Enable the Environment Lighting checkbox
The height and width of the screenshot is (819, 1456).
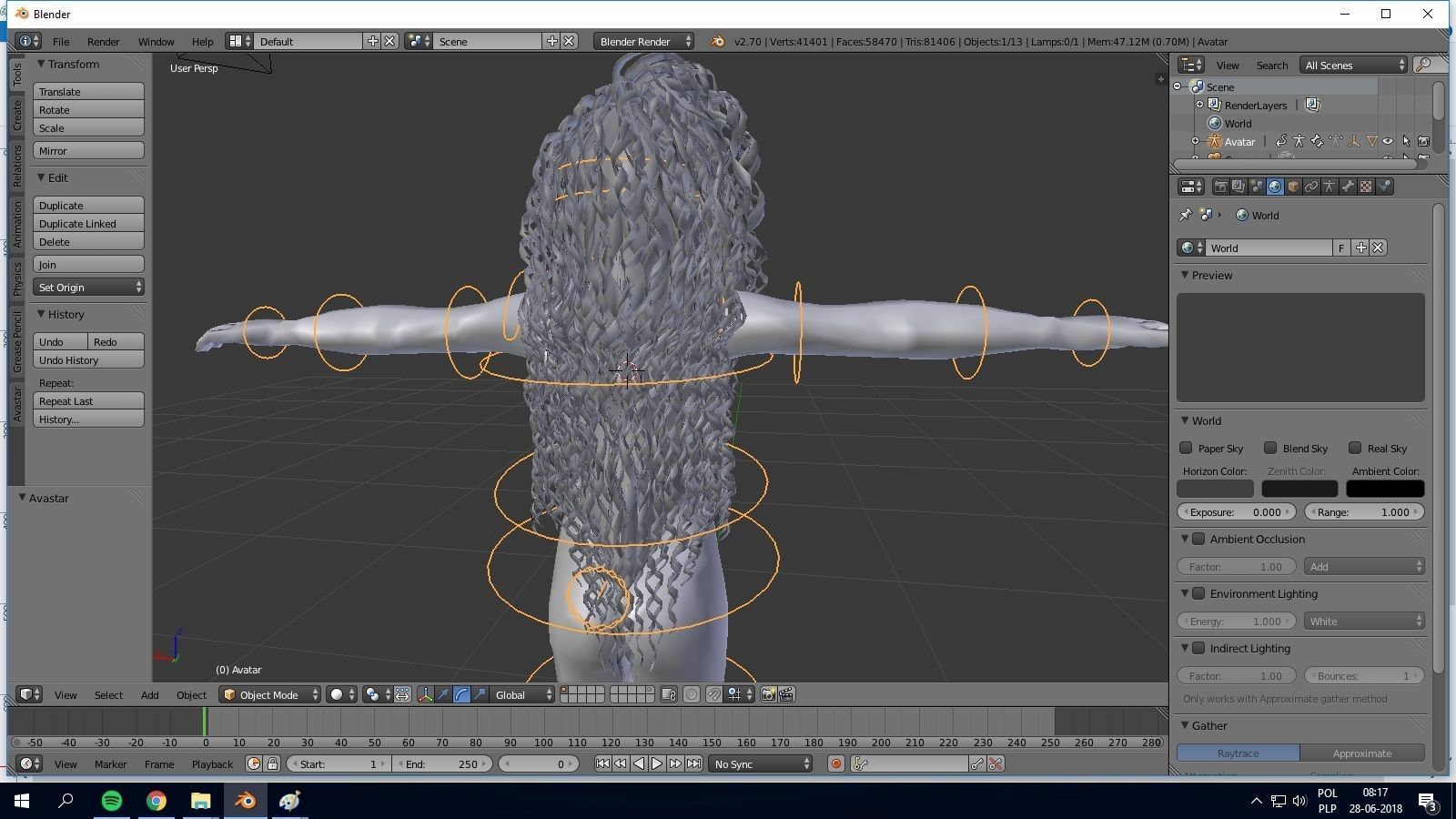[1198, 593]
